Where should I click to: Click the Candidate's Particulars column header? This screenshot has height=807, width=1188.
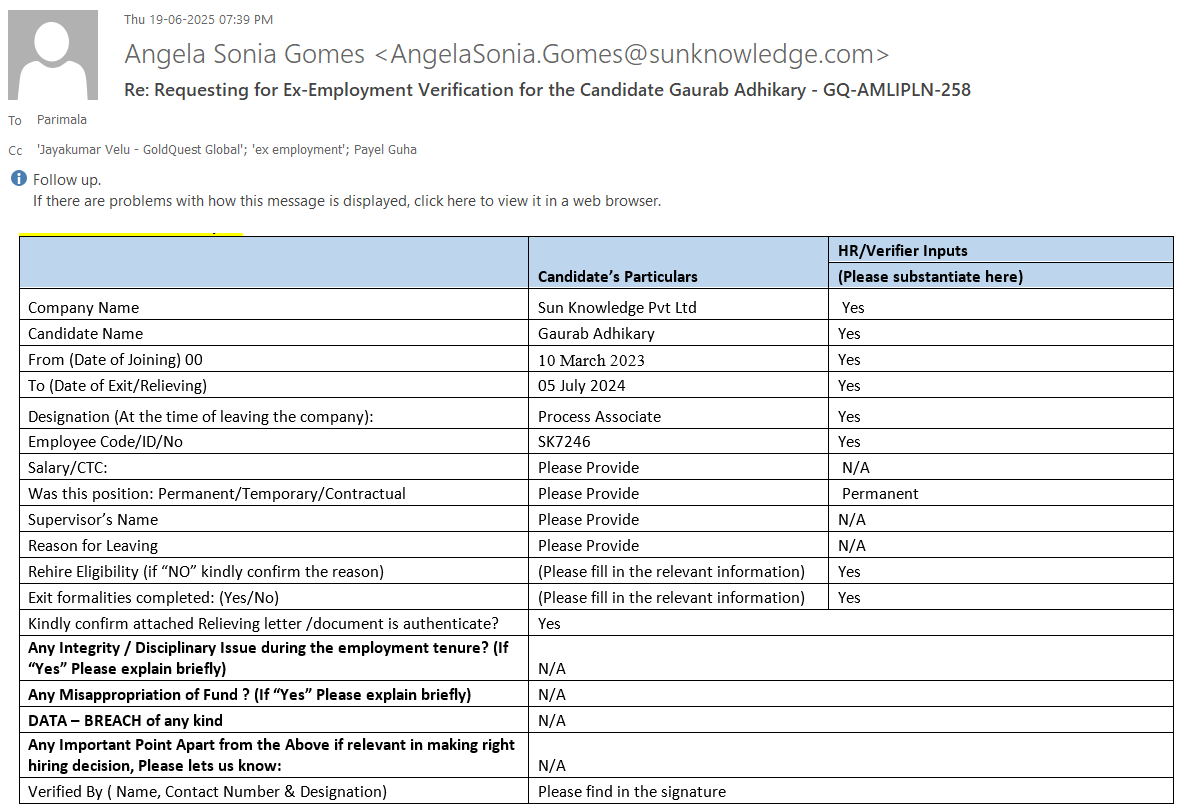pyautogui.click(x=618, y=276)
